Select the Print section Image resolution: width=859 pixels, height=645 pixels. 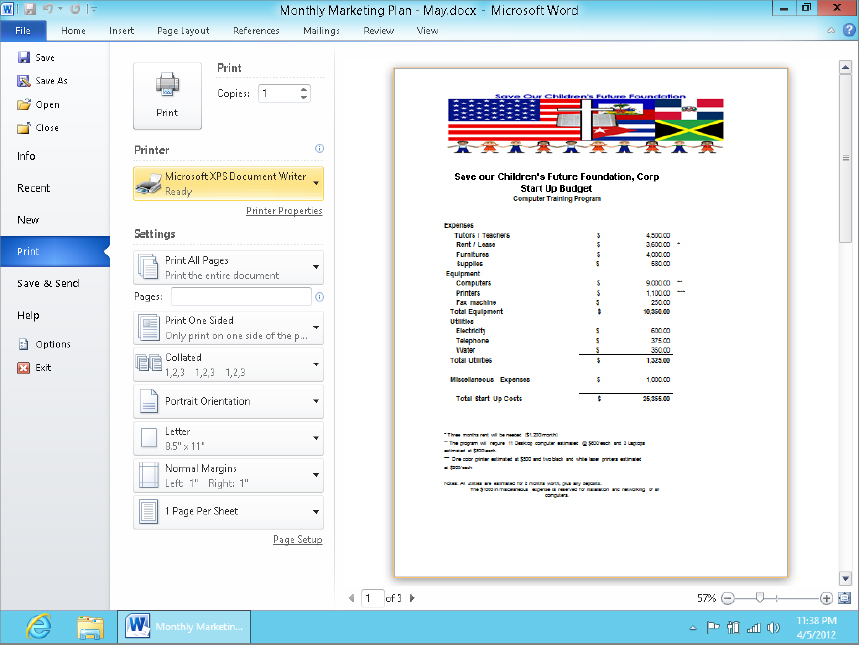coord(55,252)
